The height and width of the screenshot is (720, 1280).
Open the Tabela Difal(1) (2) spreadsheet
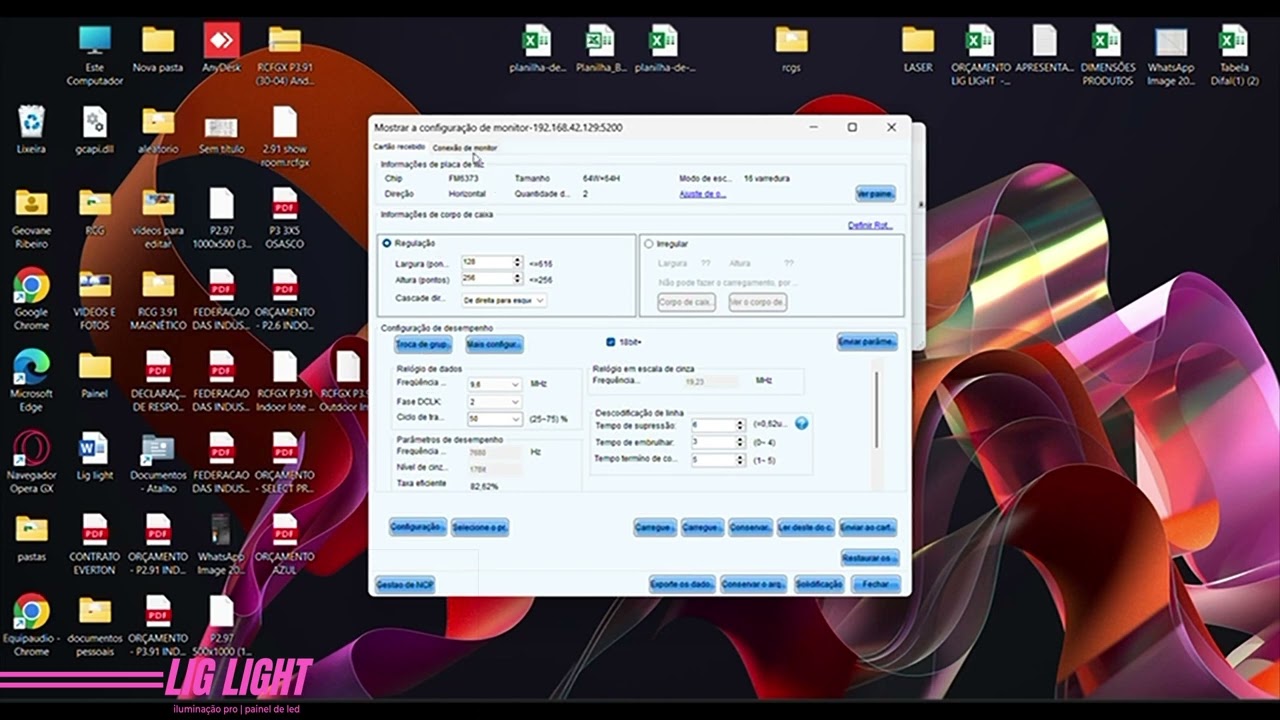(x=1234, y=55)
